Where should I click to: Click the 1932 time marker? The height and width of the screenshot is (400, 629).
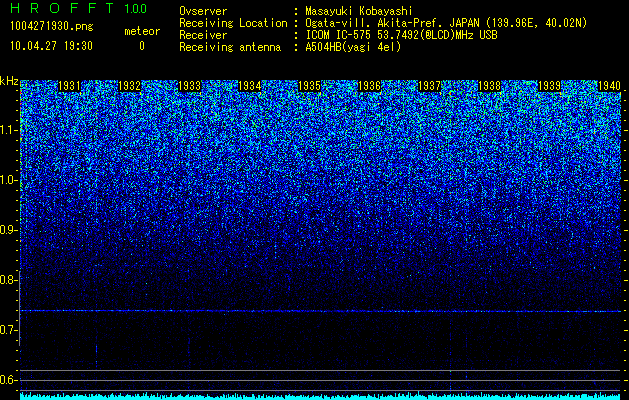[x=130, y=86]
